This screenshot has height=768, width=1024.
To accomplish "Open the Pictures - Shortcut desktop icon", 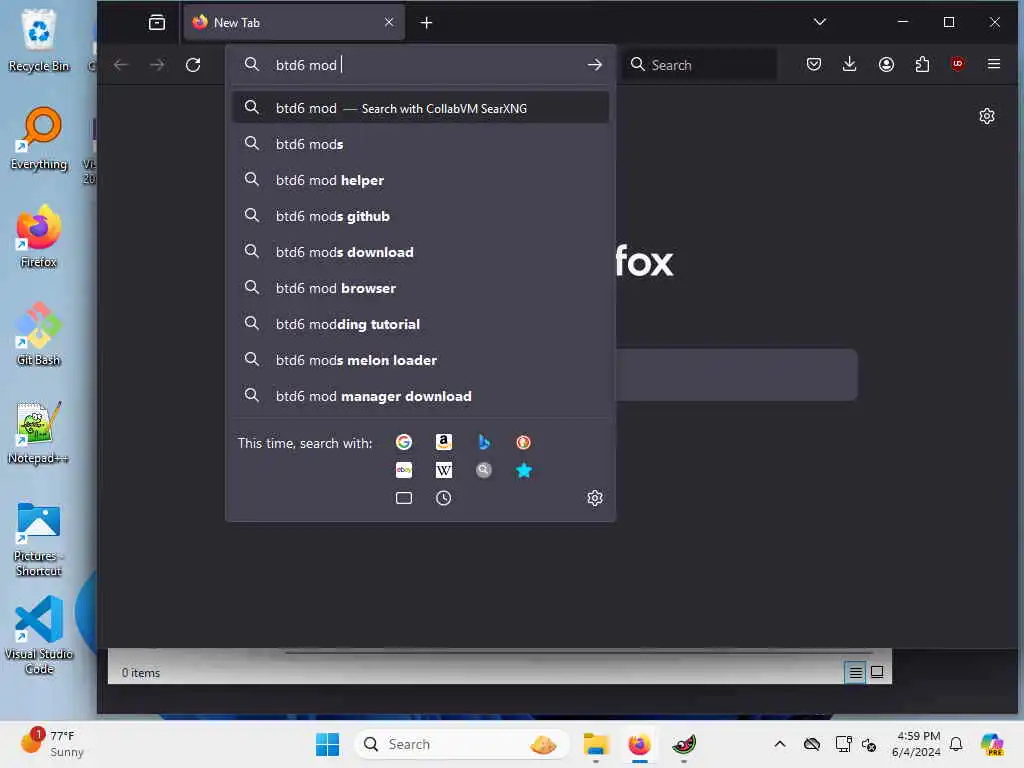I will (x=39, y=539).
